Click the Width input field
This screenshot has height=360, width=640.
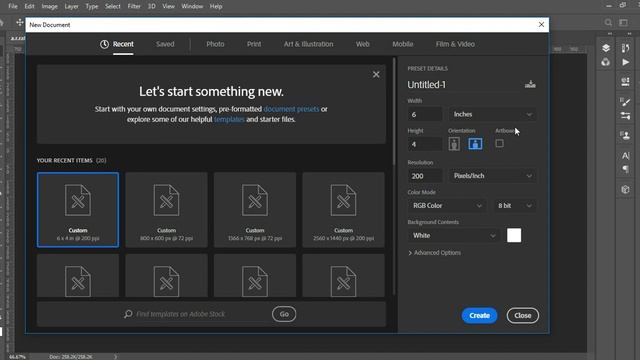(424, 114)
